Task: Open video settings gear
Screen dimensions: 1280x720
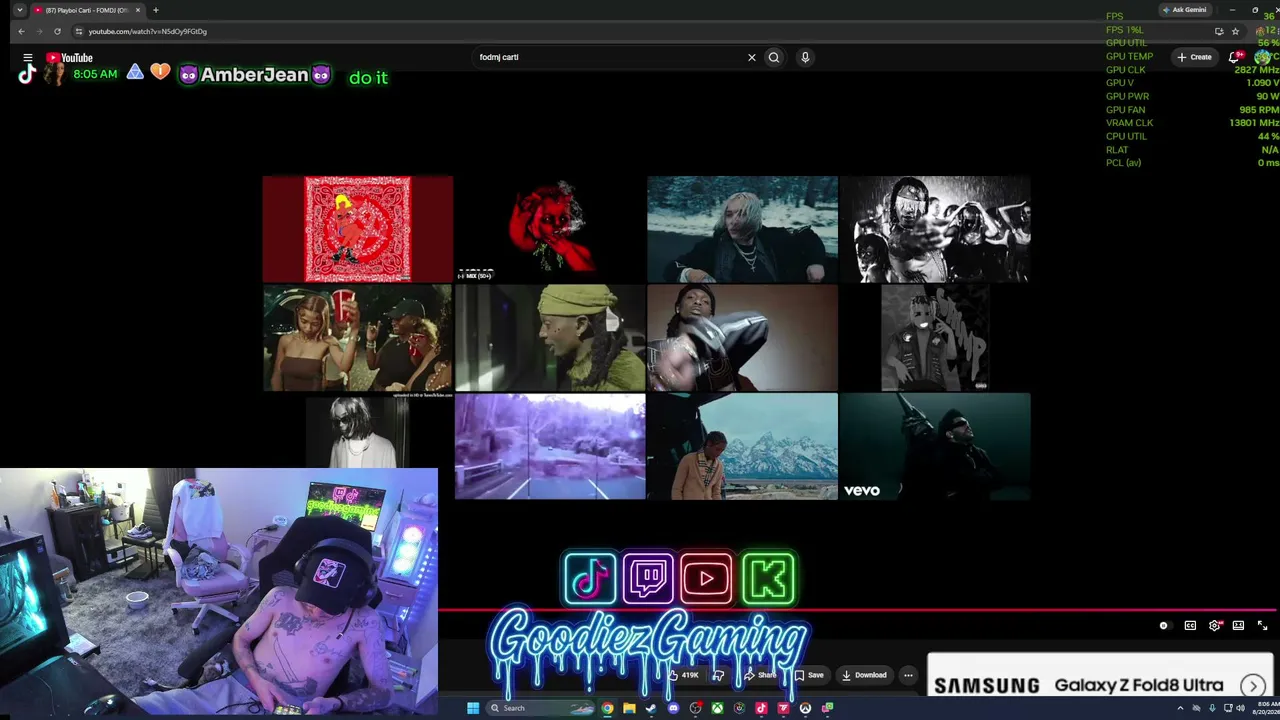Action: coord(1214,625)
